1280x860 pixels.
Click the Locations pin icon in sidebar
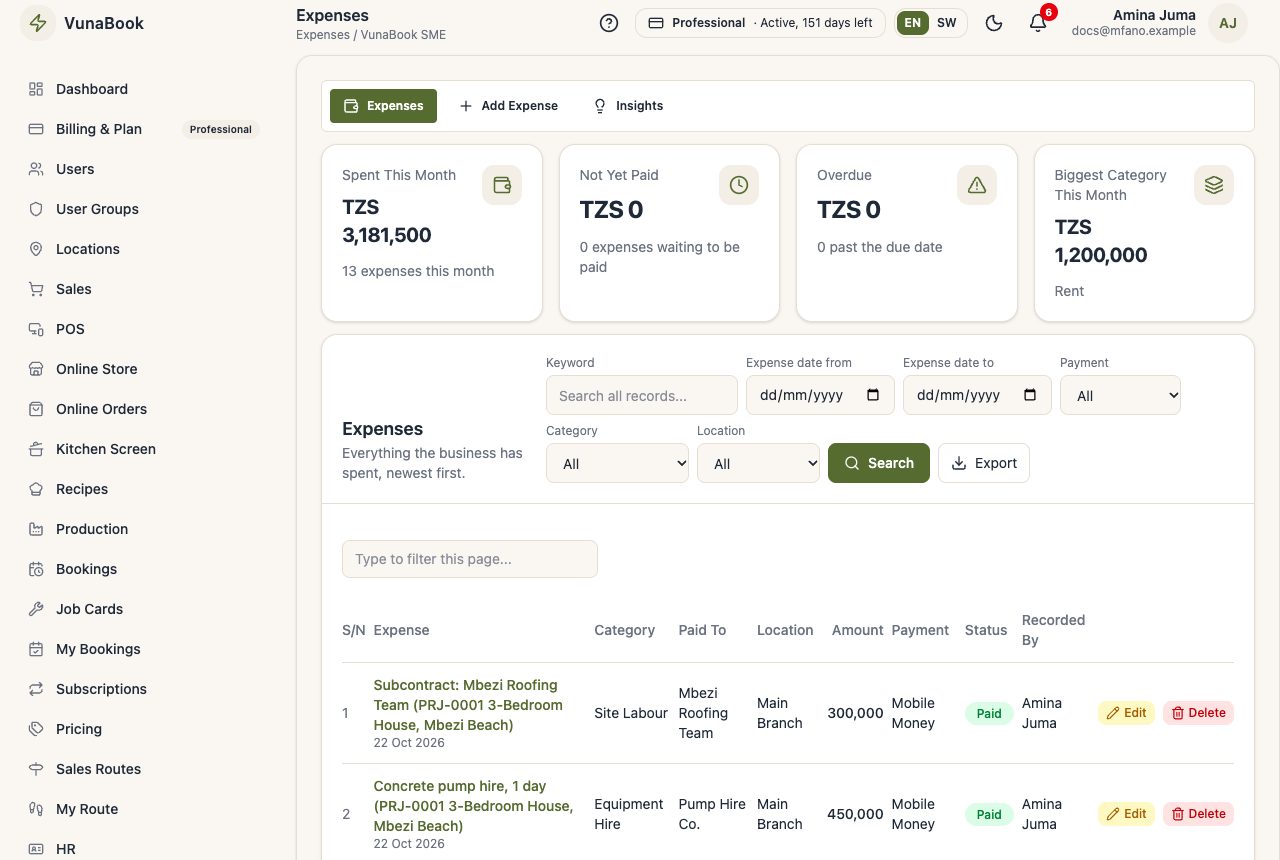(36, 249)
